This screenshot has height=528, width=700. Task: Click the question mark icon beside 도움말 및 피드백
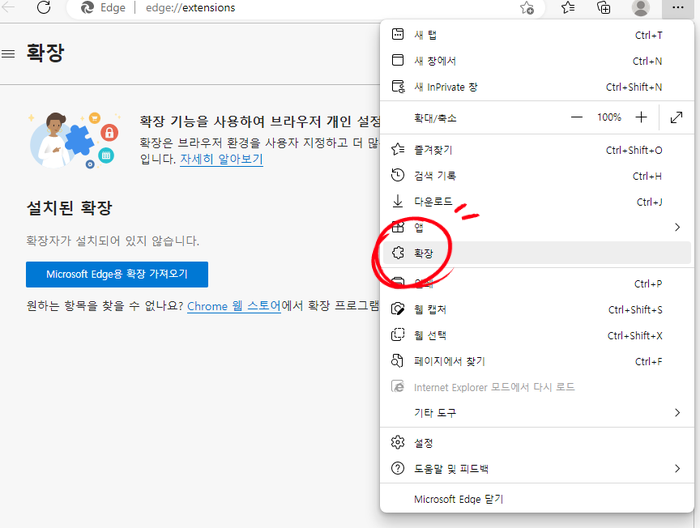pos(397,468)
